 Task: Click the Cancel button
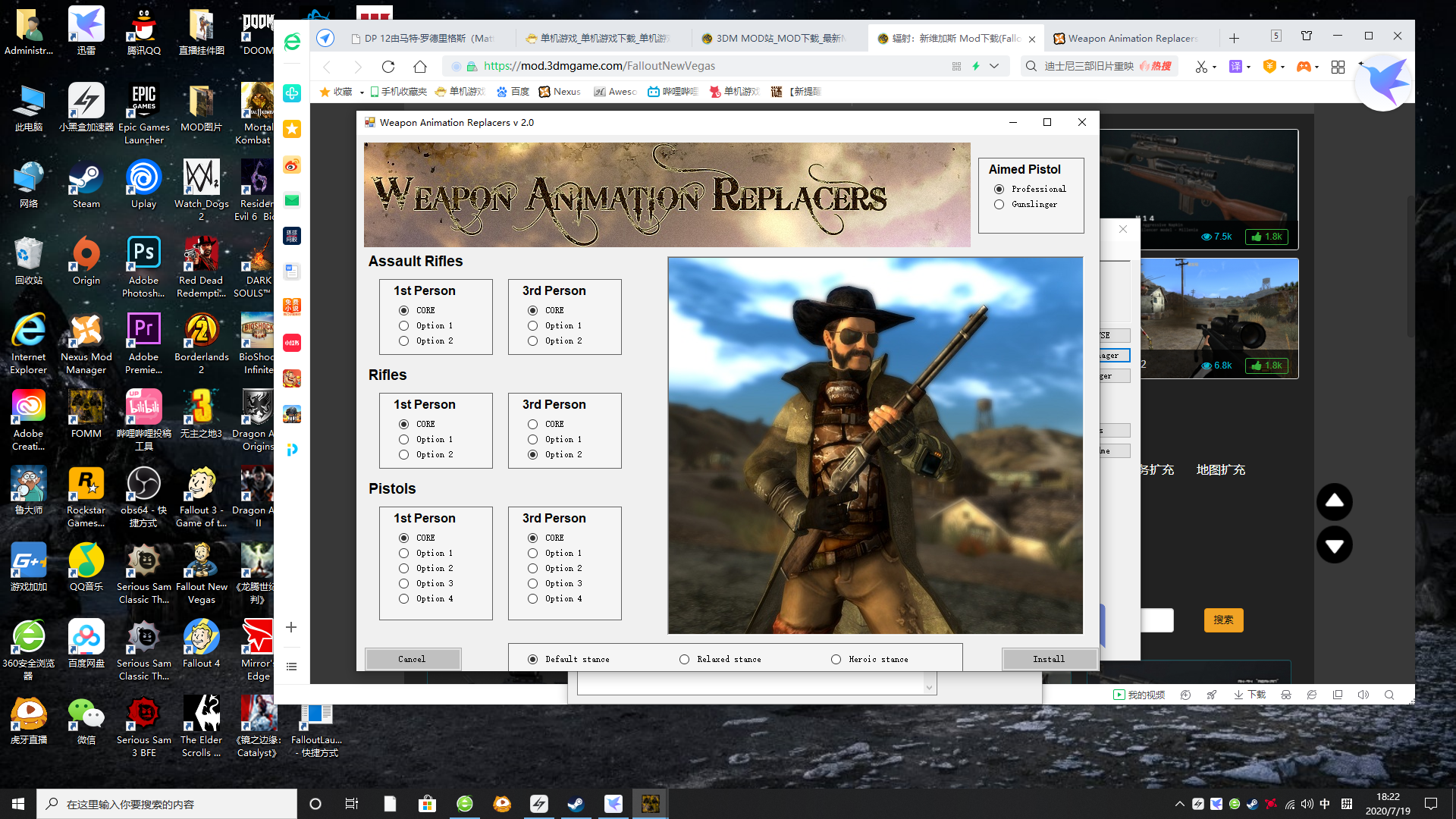pos(412,660)
